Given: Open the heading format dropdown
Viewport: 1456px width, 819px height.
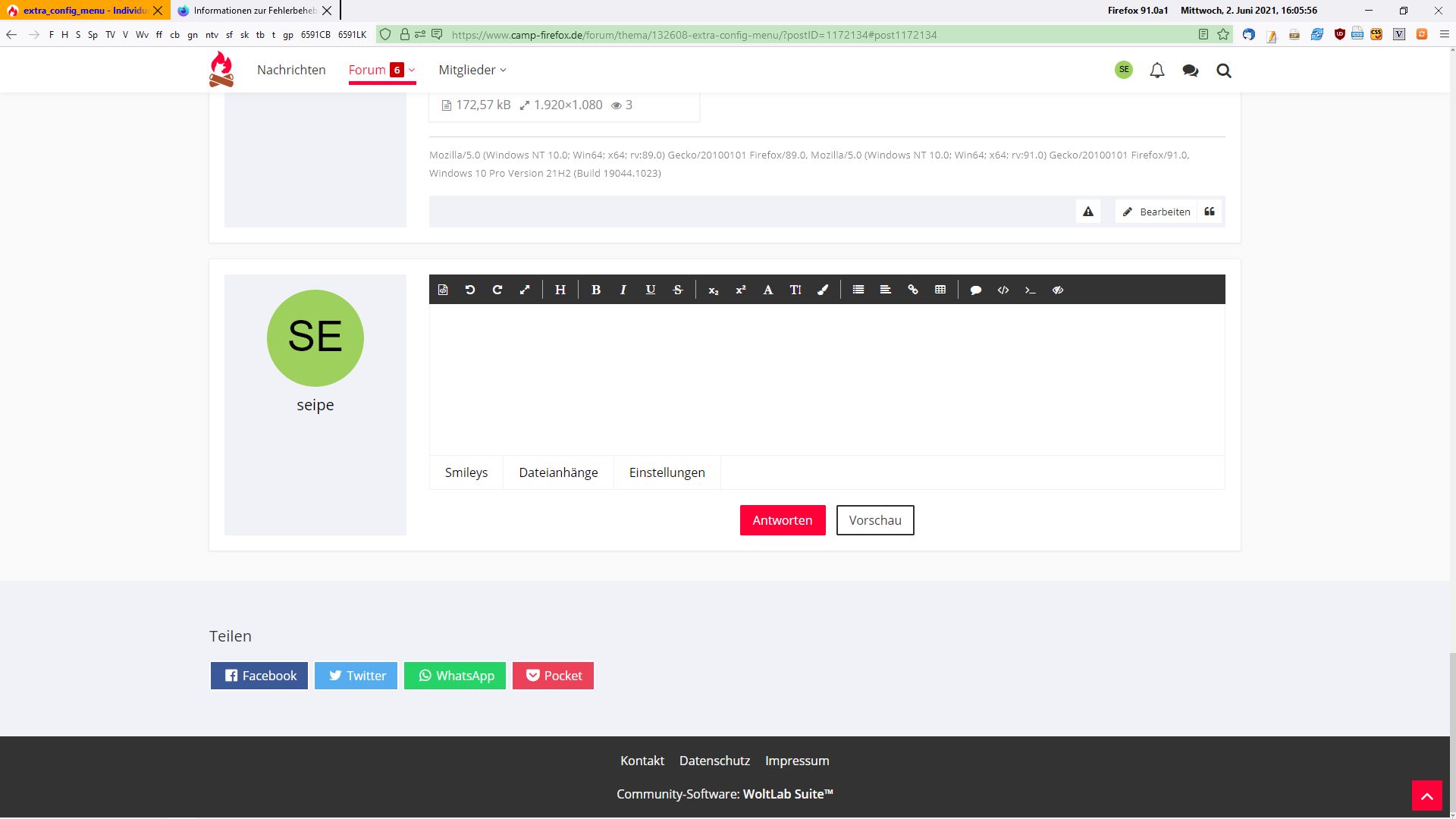Looking at the screenshot, I should 560,290.
